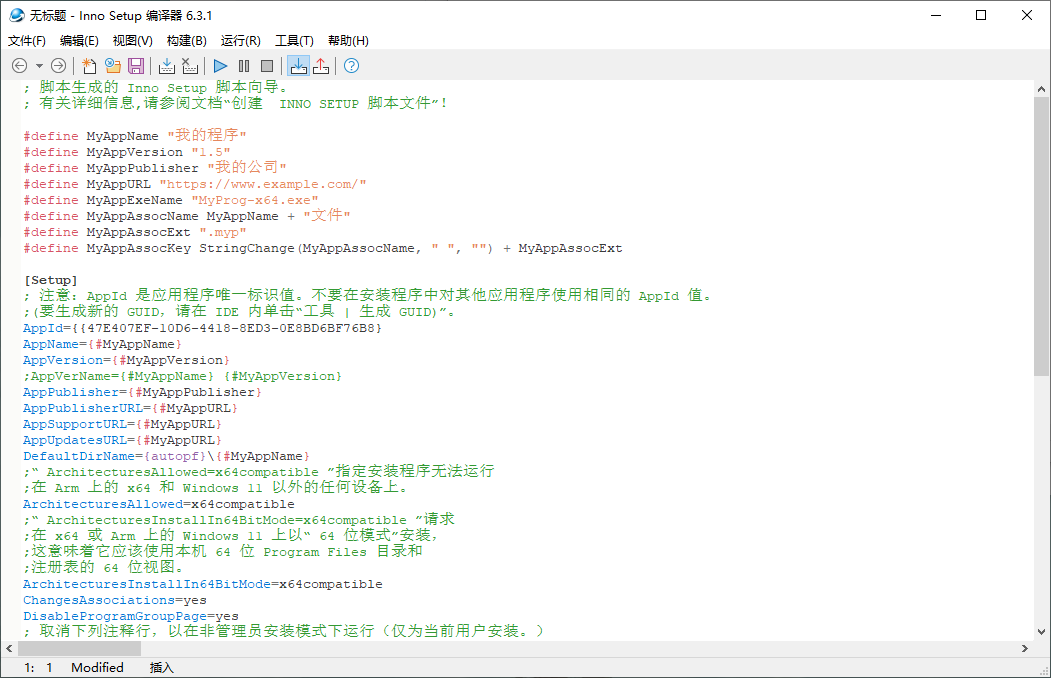Viewport: 1051px width, 678px height.
Task: Open the 运行(R) menu
Action: pos(240,40)
